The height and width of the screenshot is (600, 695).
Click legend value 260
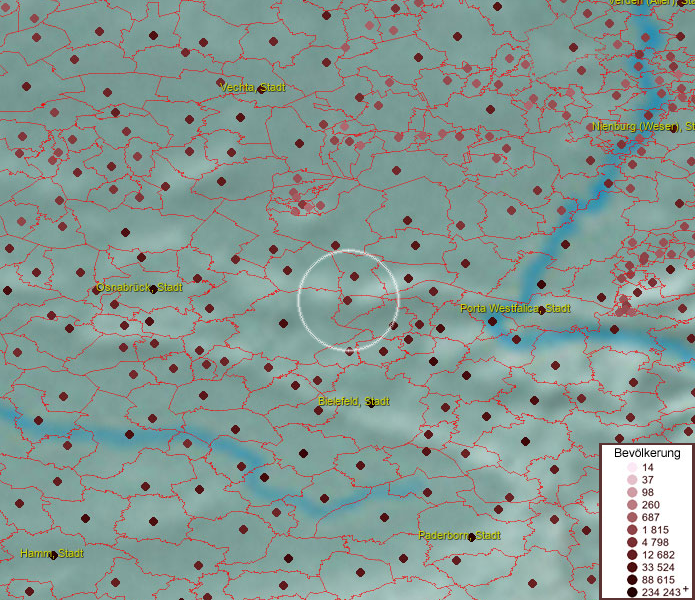[x=651, y=505]
